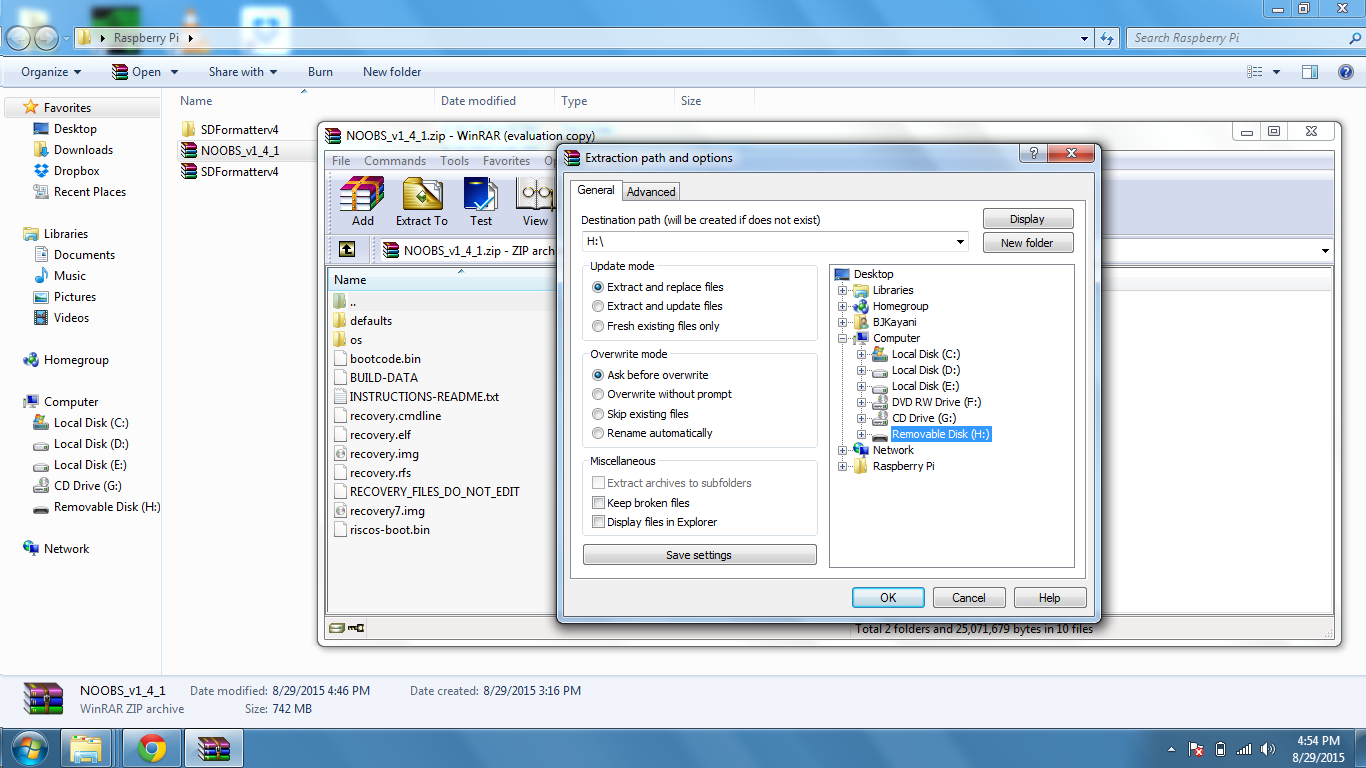Open WinRAR Tools menu
Image resolution: width=1366 pixels, height=768 pixels.
[454, 161]
